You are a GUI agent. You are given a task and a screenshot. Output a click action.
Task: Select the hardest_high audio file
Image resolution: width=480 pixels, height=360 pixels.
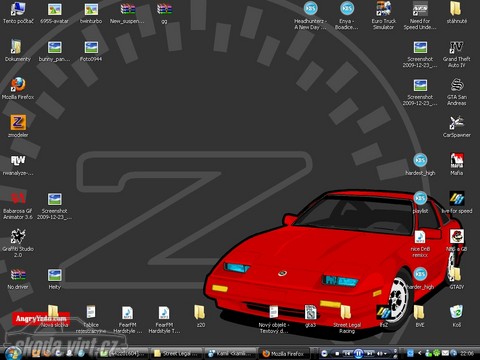[x=420, y=165]
